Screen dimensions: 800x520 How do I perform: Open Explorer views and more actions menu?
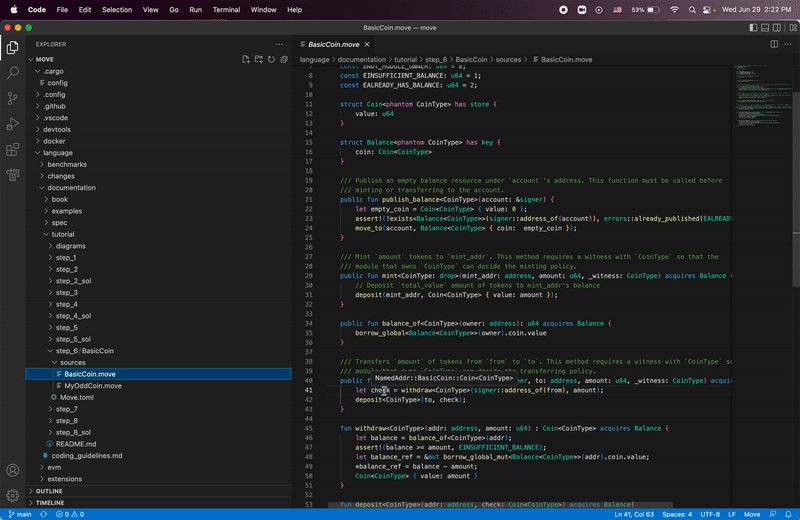(279, 44)
